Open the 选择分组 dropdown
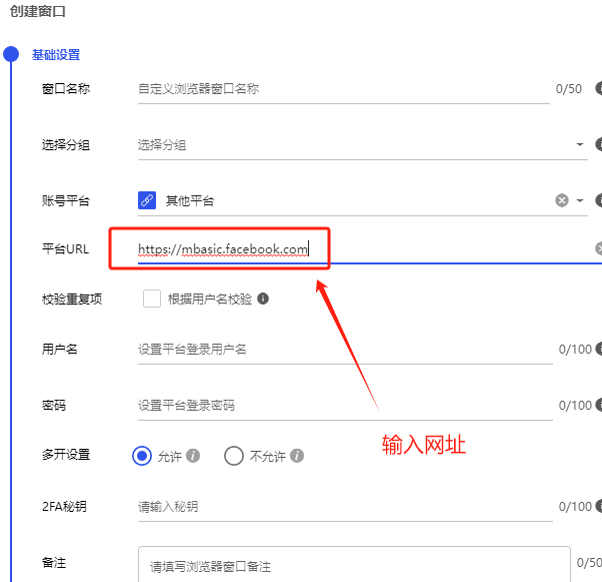Screen dimensions: 602x582 click(x=362, y=145)
